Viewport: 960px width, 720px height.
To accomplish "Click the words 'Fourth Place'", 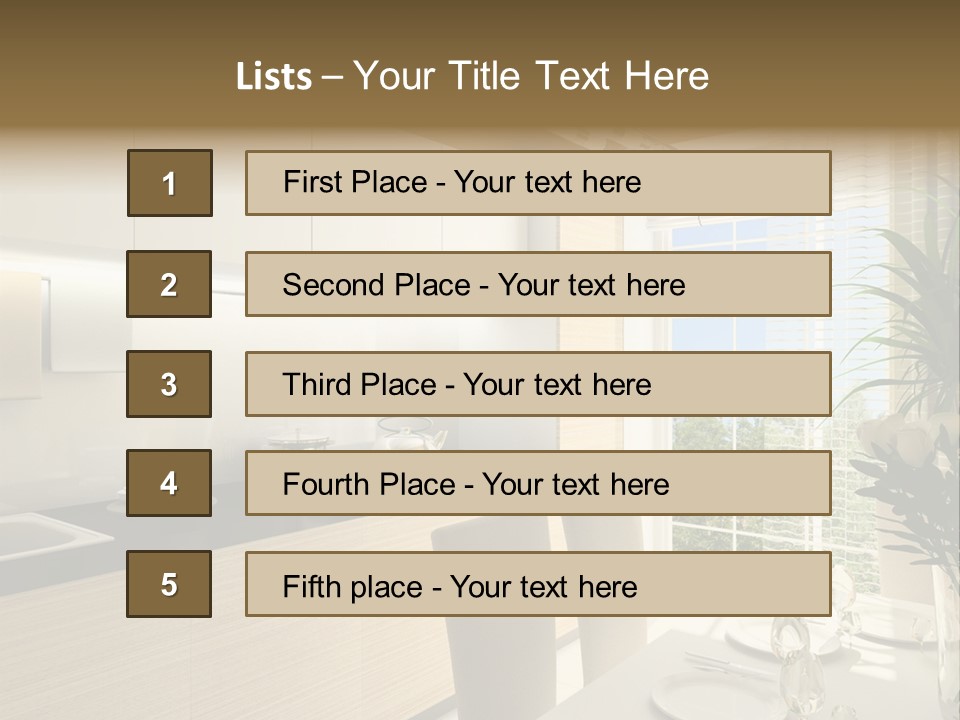I will point(369,484).
